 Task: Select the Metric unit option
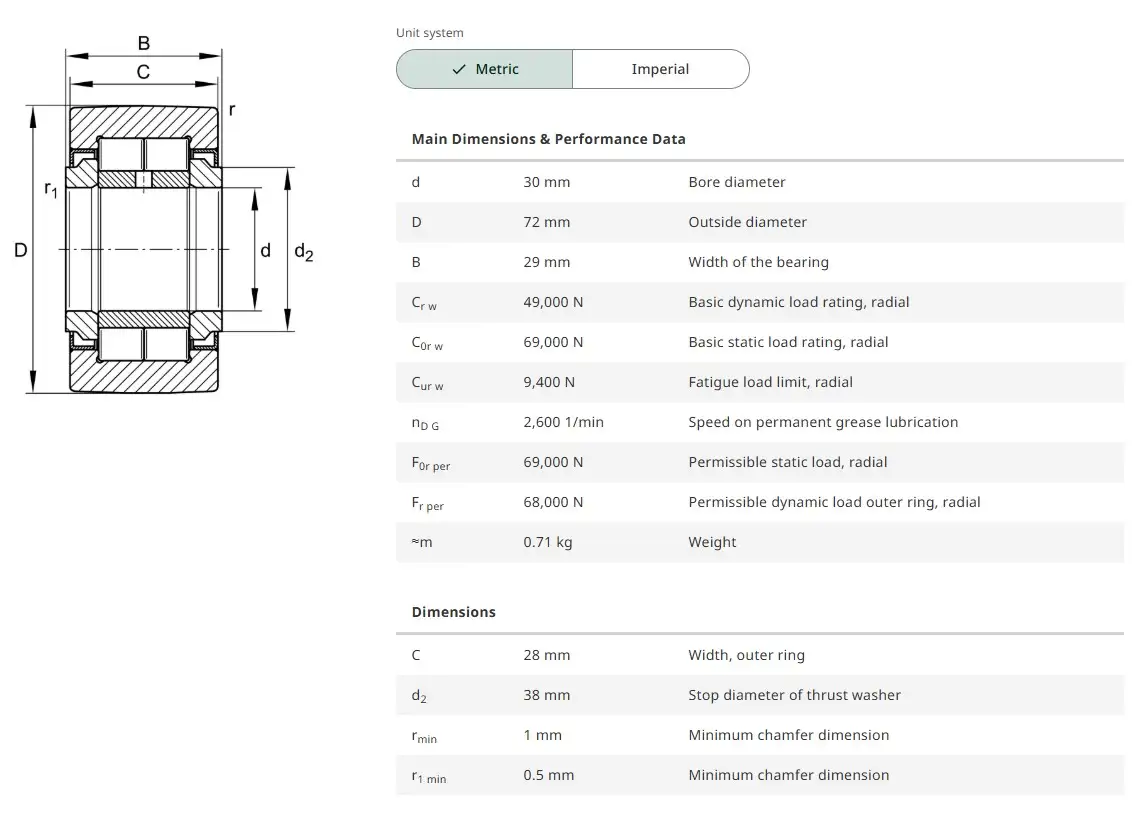click(485, 69)
